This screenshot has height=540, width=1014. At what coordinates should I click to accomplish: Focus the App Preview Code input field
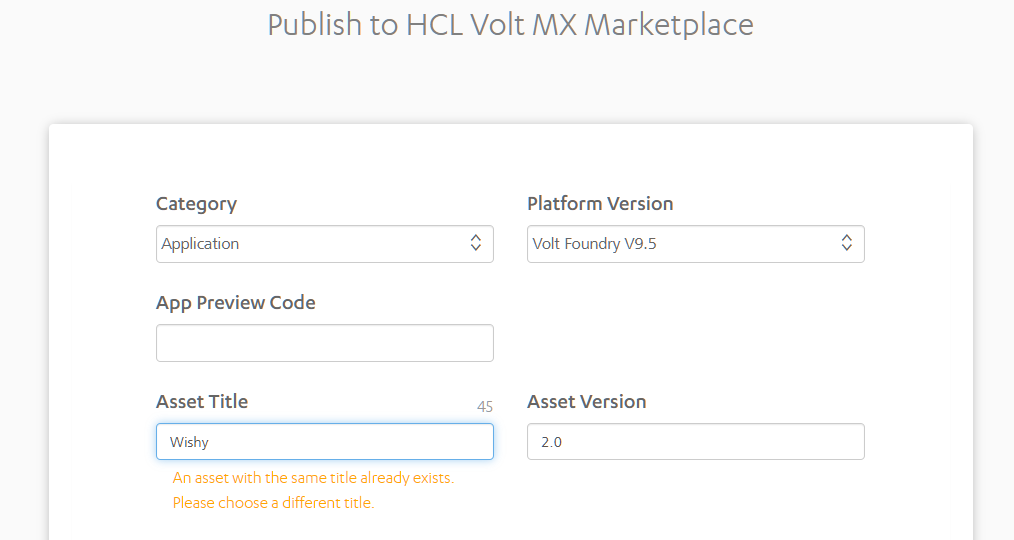pyautogui.click(x=325, y=343)
